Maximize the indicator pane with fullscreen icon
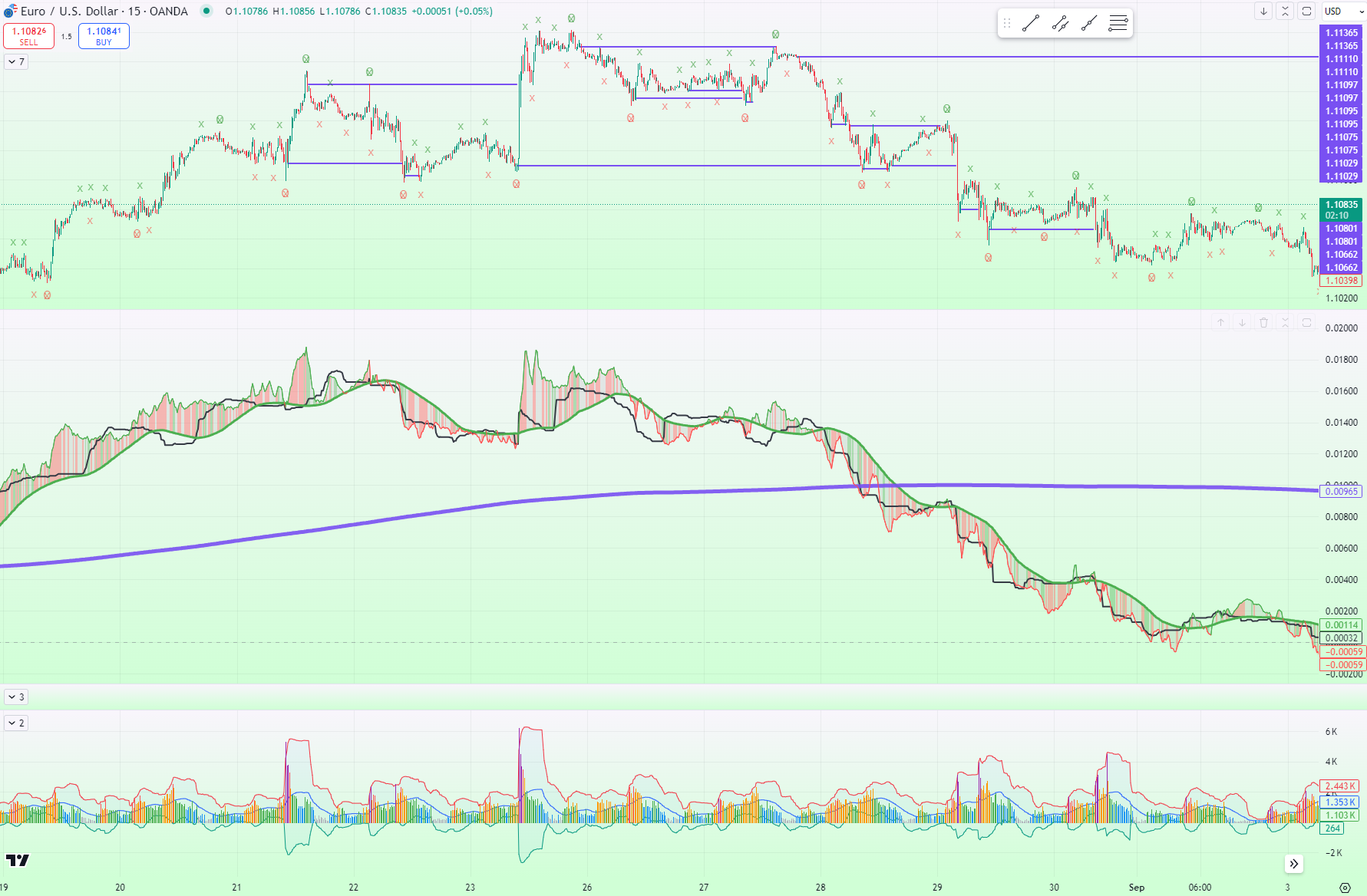Screen dimensions: 1367x896 pos(1307,322)
